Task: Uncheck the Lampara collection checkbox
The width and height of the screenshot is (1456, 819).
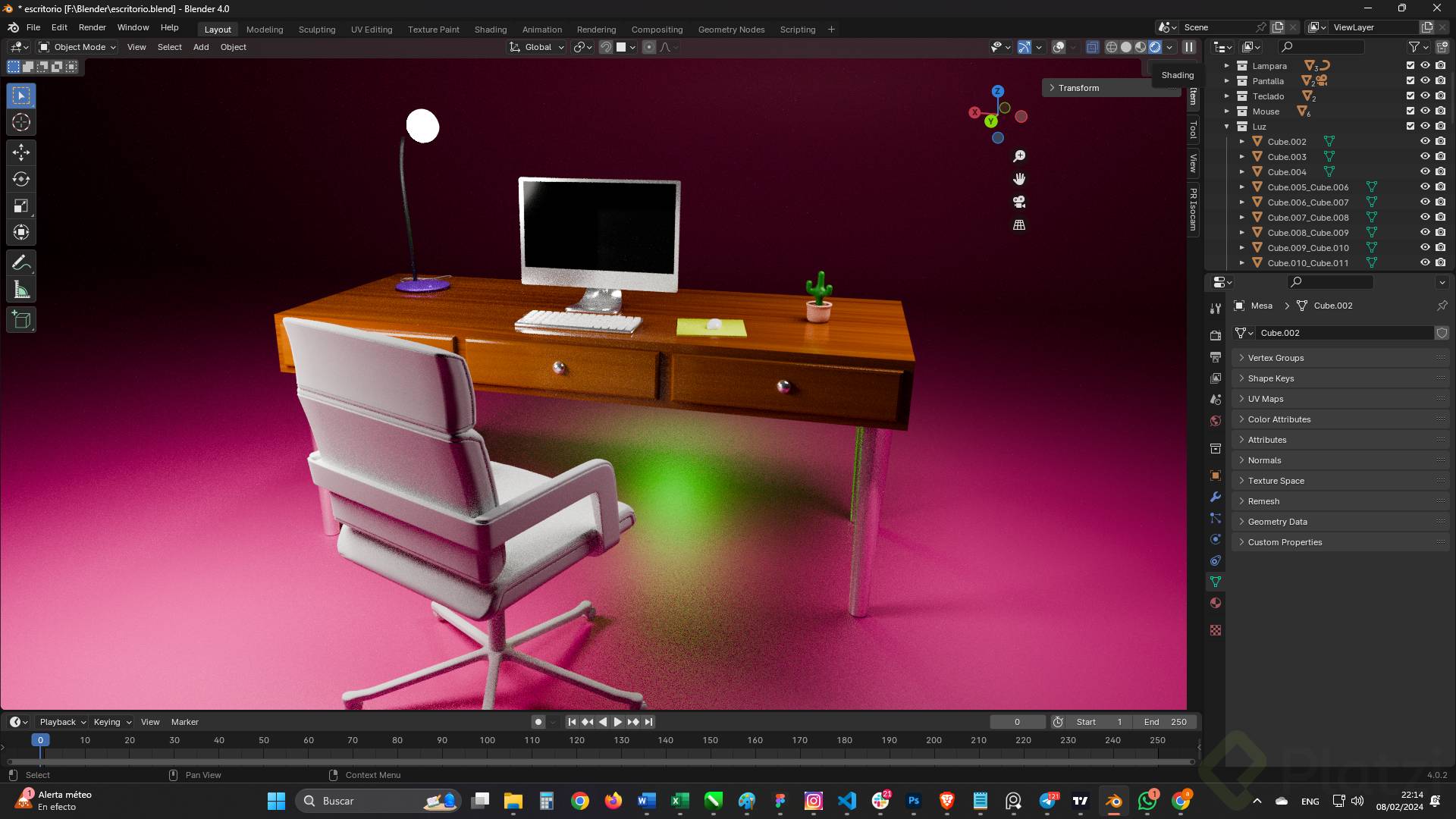Action: [1410, 66]
